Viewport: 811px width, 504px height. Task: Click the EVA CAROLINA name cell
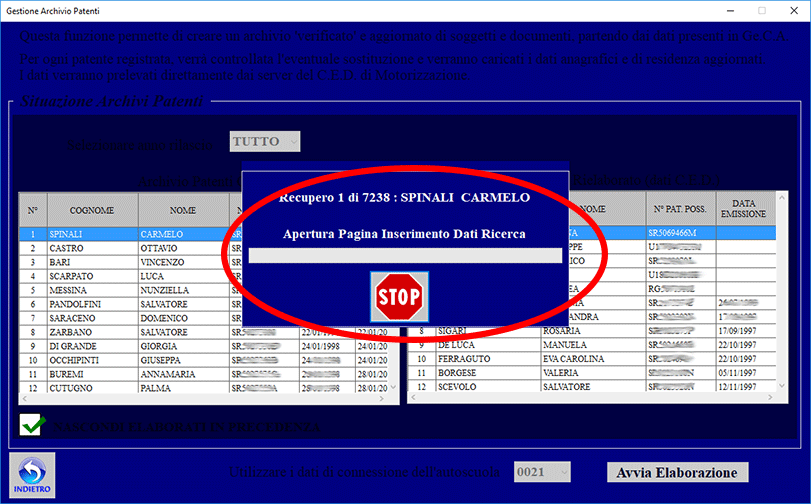click(x=594, y=358)
